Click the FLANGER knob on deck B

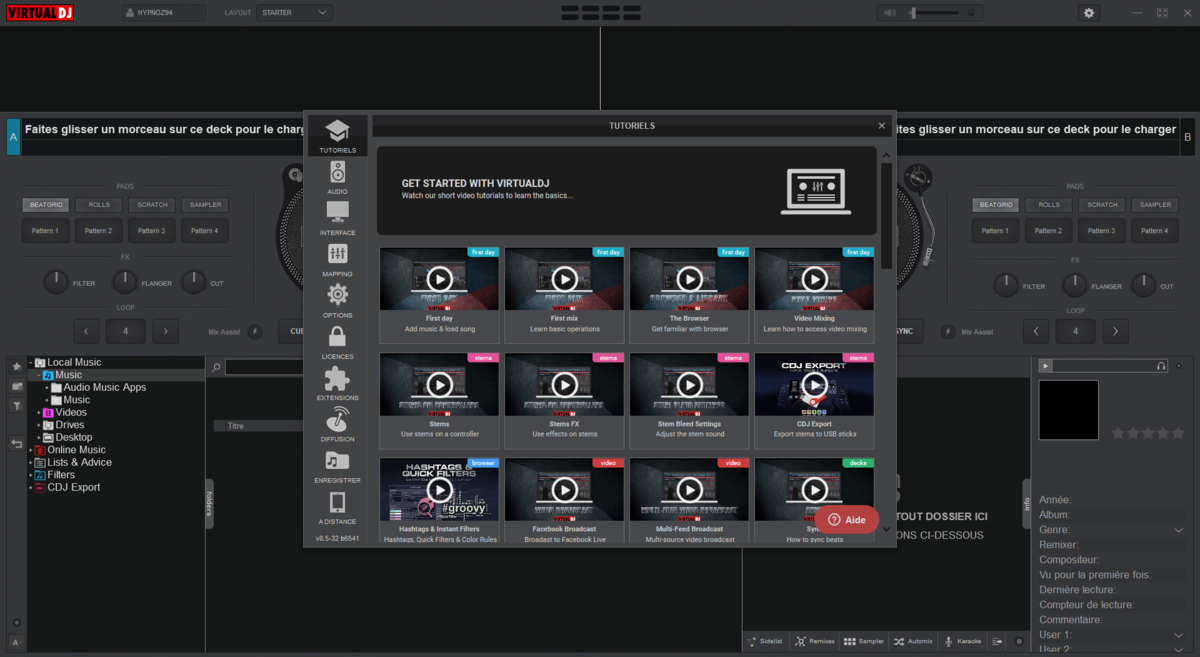tap(1075, 284)
